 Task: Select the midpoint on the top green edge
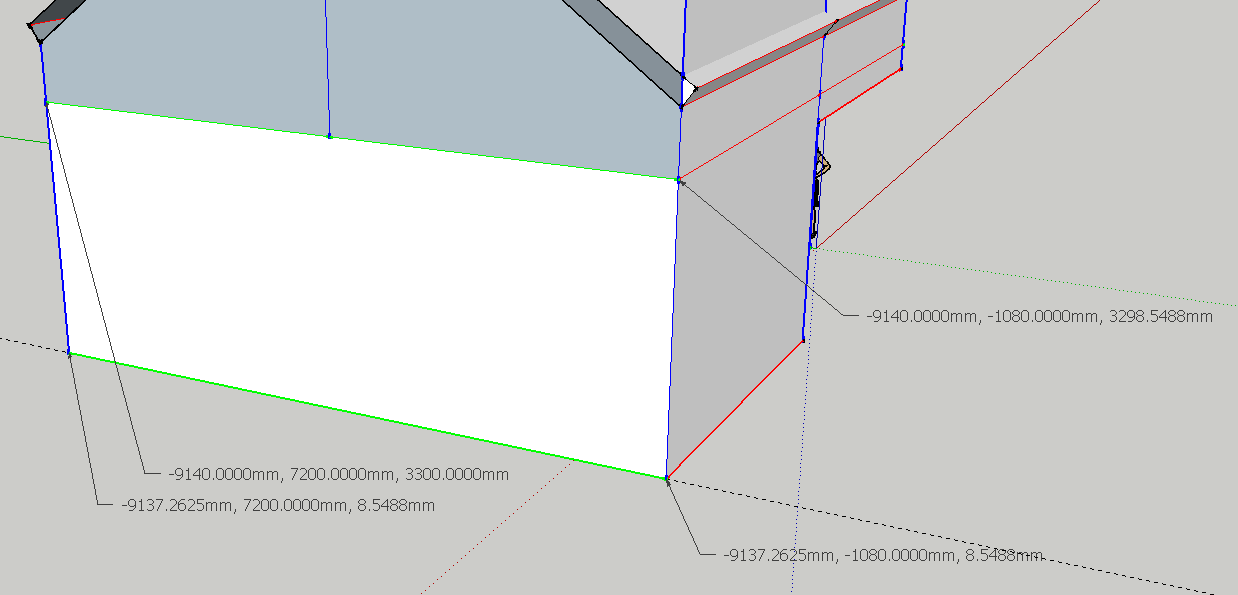[x=329, y=136]
